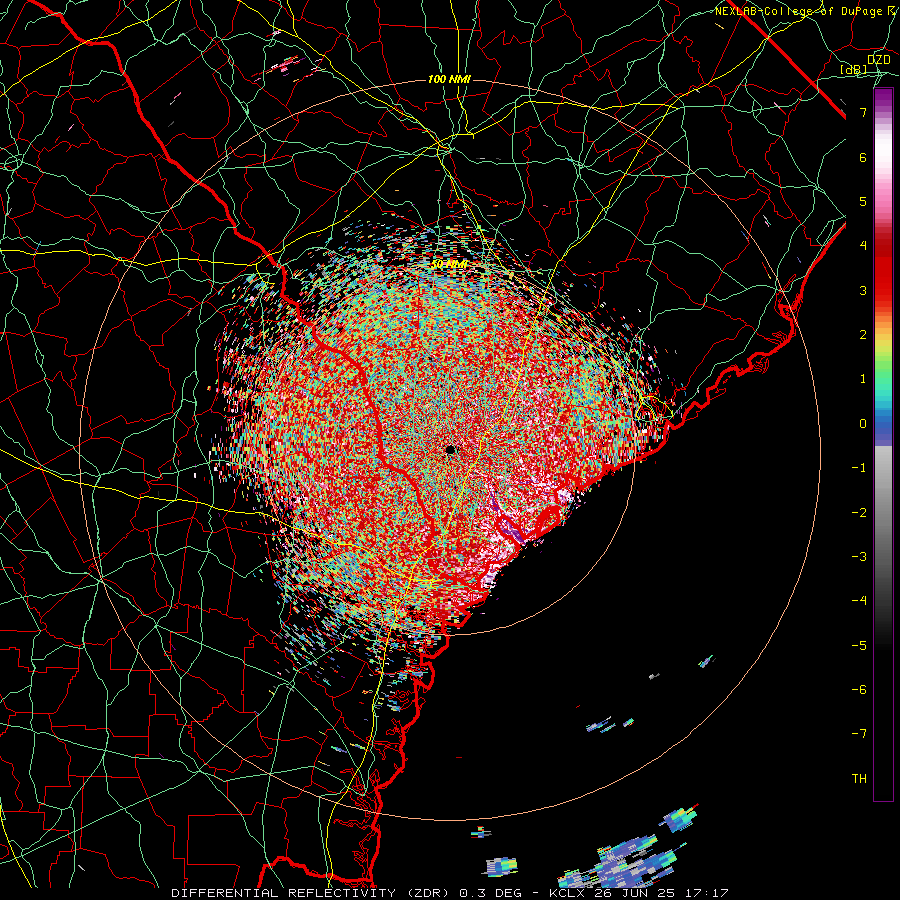Click the "2" value on the color scale
This screenshot has width=900, height=900.
coord(863,335)
